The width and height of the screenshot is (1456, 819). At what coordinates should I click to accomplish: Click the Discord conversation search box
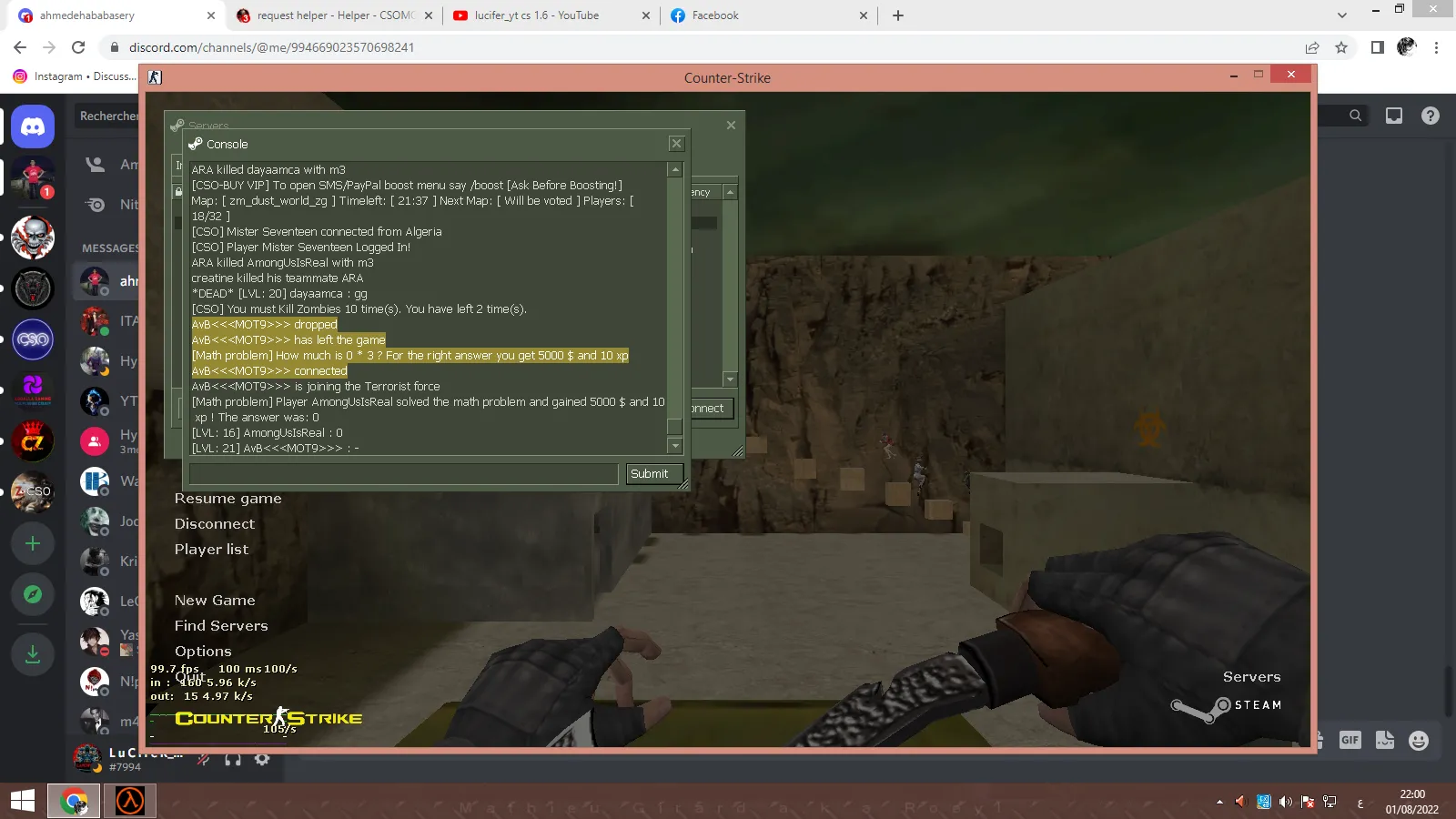107,116
